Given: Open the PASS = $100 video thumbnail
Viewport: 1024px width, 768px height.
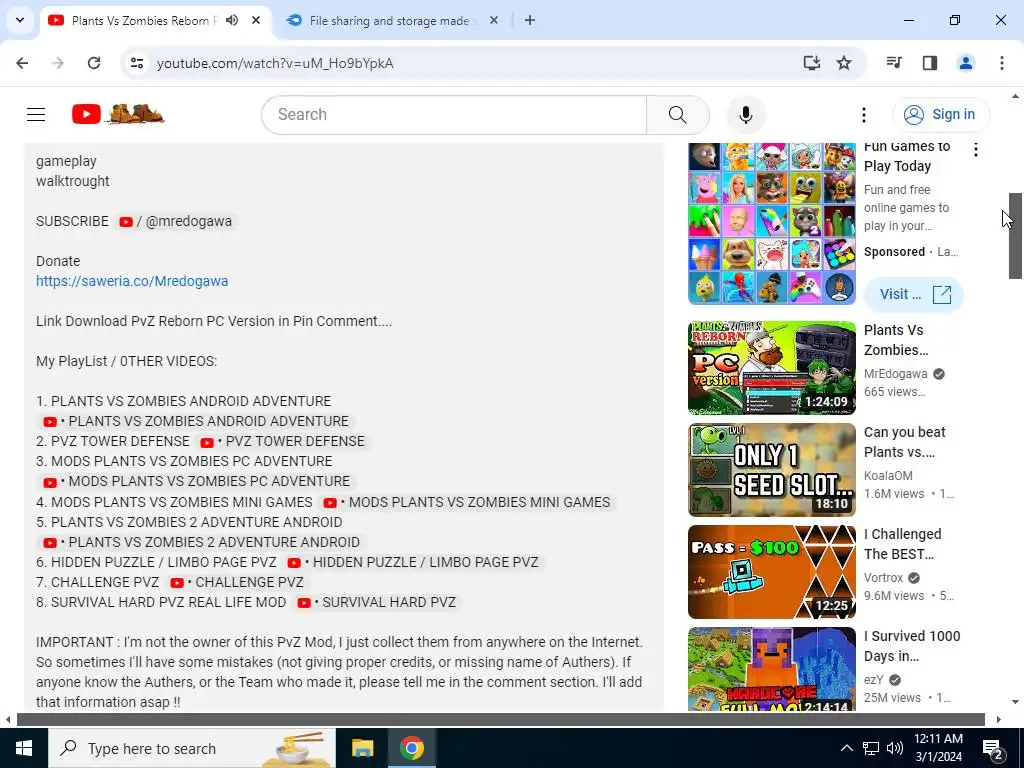Looking at the screenshot, I should (771, 571).
